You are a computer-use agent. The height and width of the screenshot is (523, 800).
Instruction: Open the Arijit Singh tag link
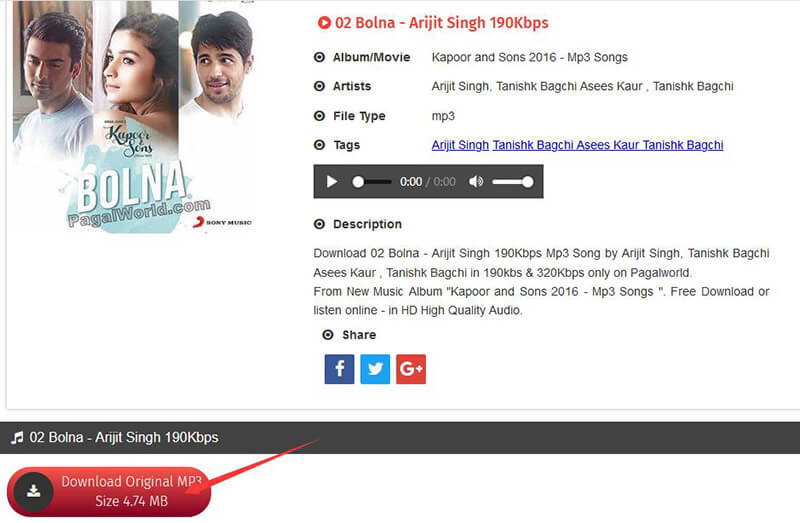tap(460, 145)
